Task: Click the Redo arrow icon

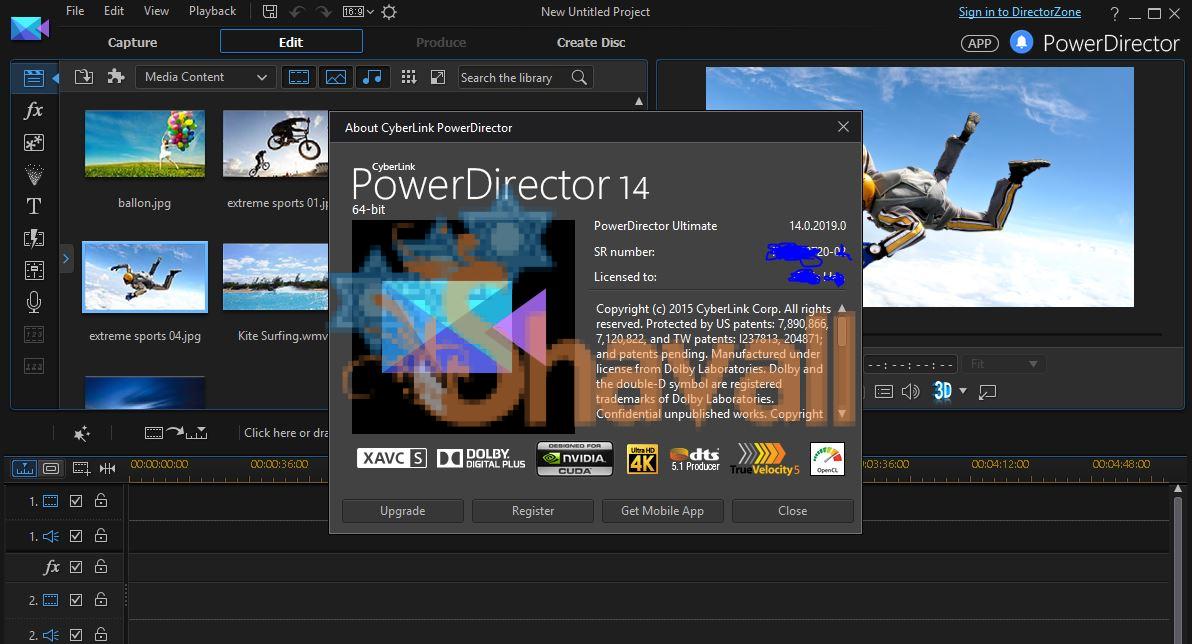Action: tap(324, 11)
